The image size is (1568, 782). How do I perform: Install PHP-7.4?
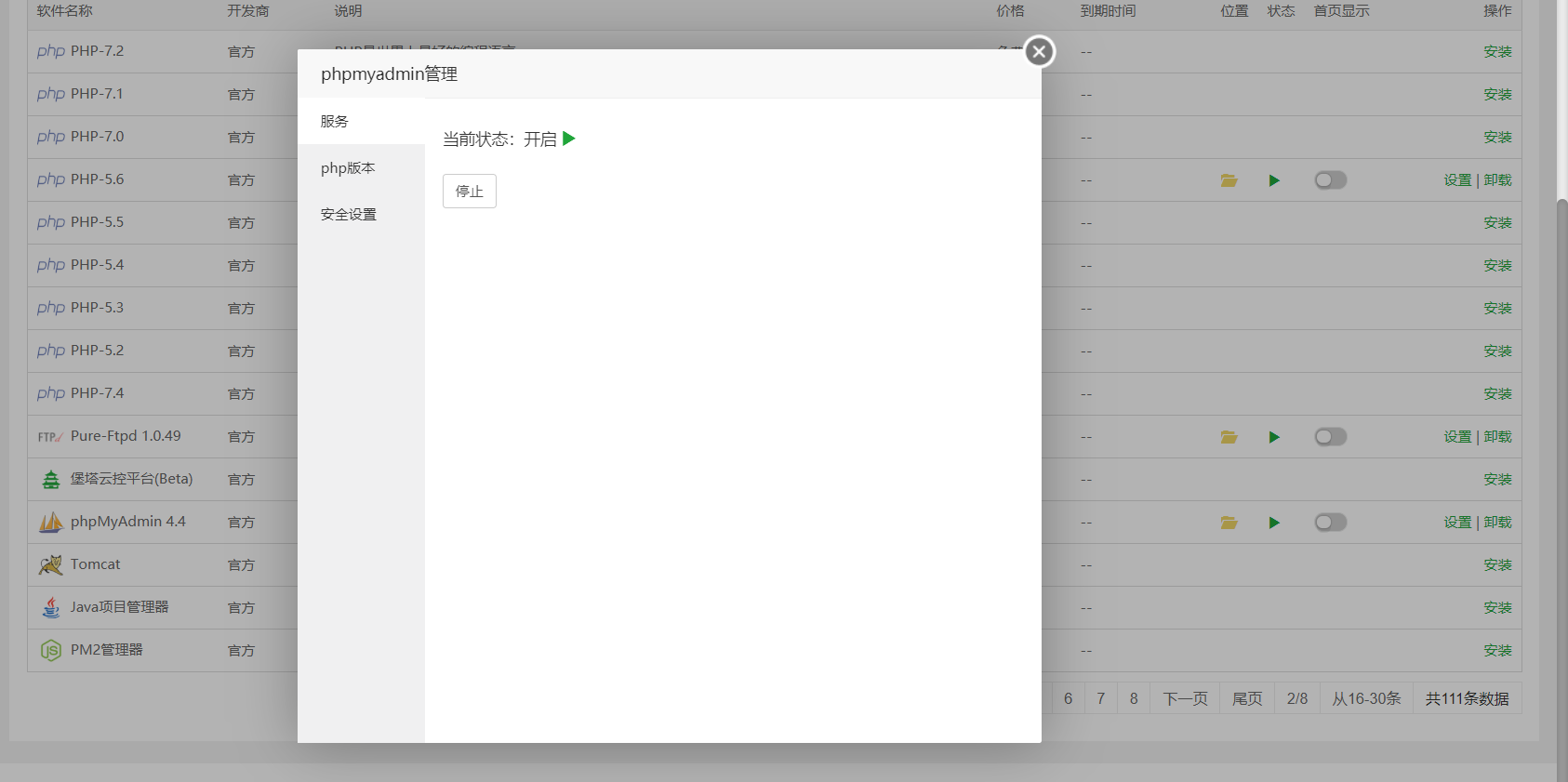point(1497,394)
